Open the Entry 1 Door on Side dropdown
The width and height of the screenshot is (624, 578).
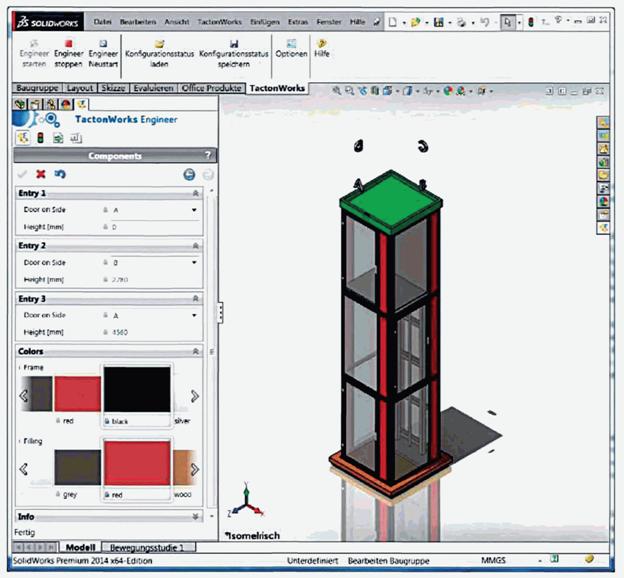point(194,210)
